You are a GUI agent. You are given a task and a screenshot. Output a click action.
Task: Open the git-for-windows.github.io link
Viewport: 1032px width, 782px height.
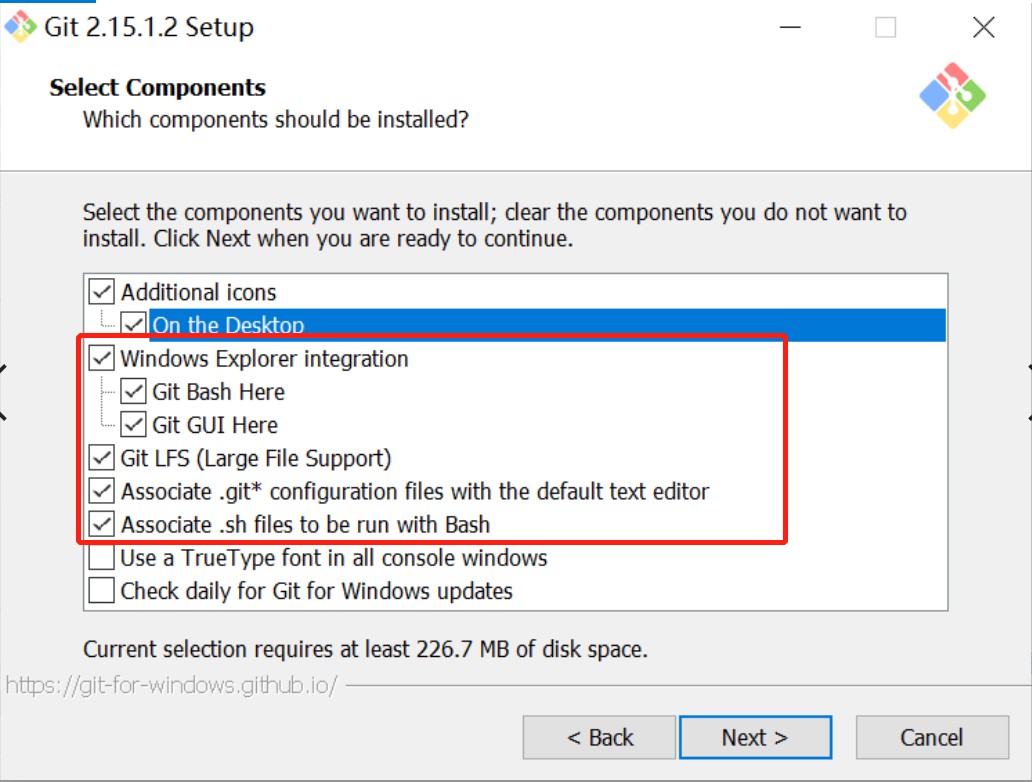tap(171, 685)
